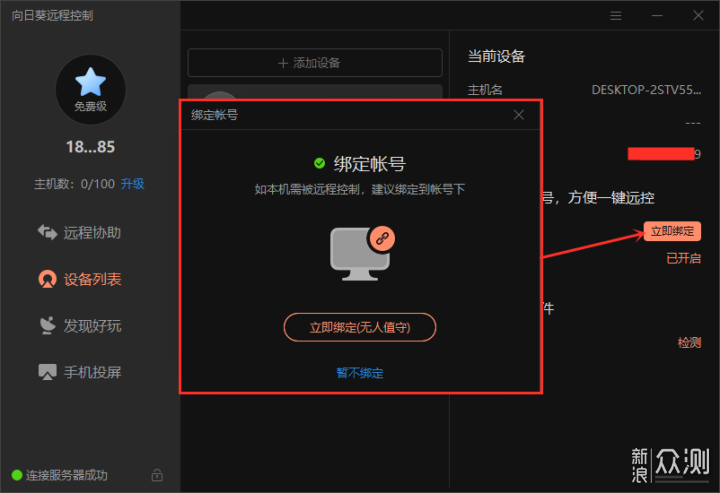Click the orange chain link badge

382,239
